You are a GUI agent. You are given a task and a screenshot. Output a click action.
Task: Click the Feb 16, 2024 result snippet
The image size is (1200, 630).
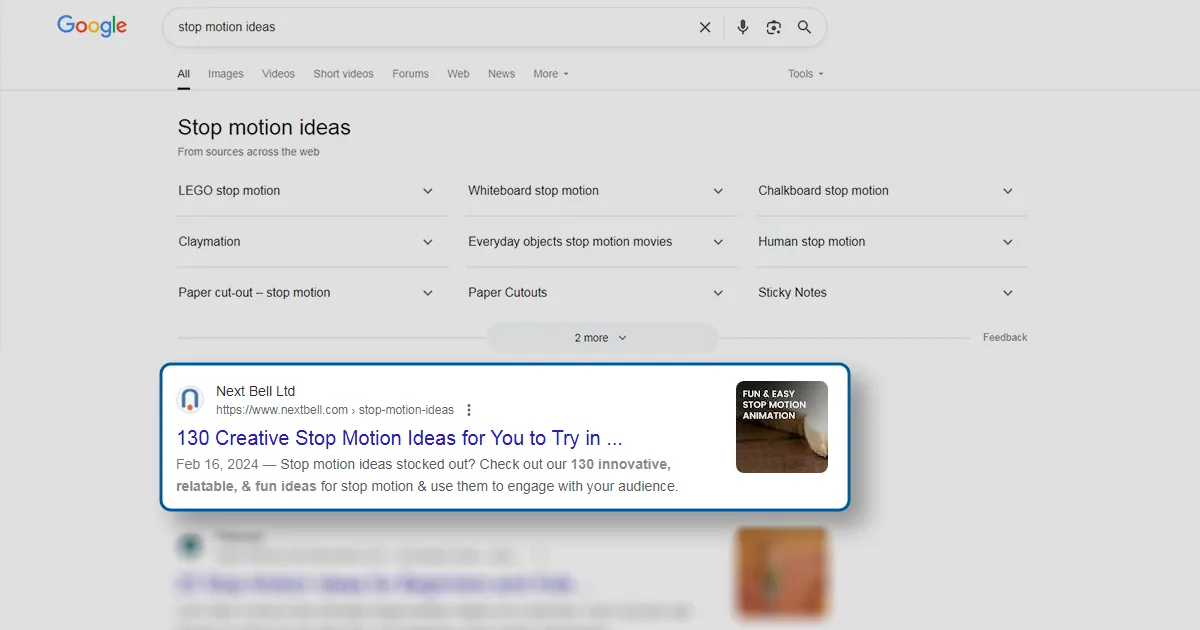point(427,475)
